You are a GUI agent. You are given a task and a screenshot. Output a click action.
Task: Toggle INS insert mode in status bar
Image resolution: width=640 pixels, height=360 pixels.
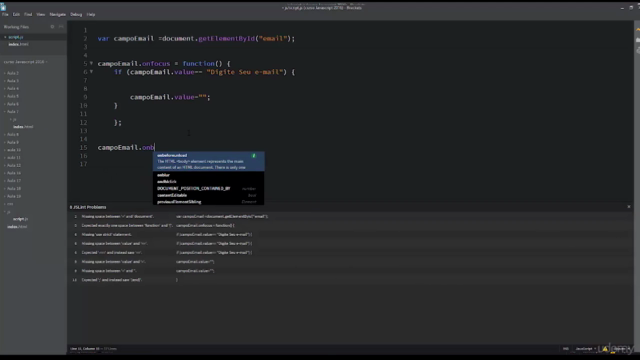(566, 349)
